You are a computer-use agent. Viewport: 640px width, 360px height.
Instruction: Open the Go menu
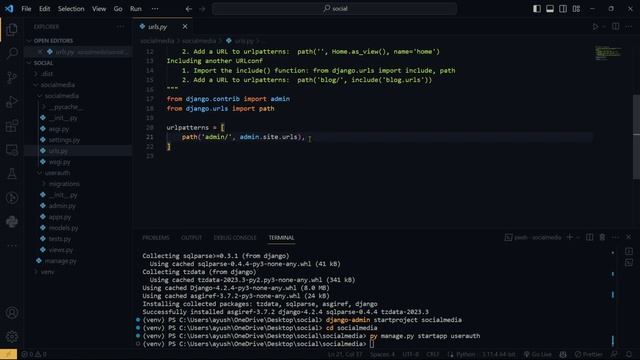coord(118,9)
